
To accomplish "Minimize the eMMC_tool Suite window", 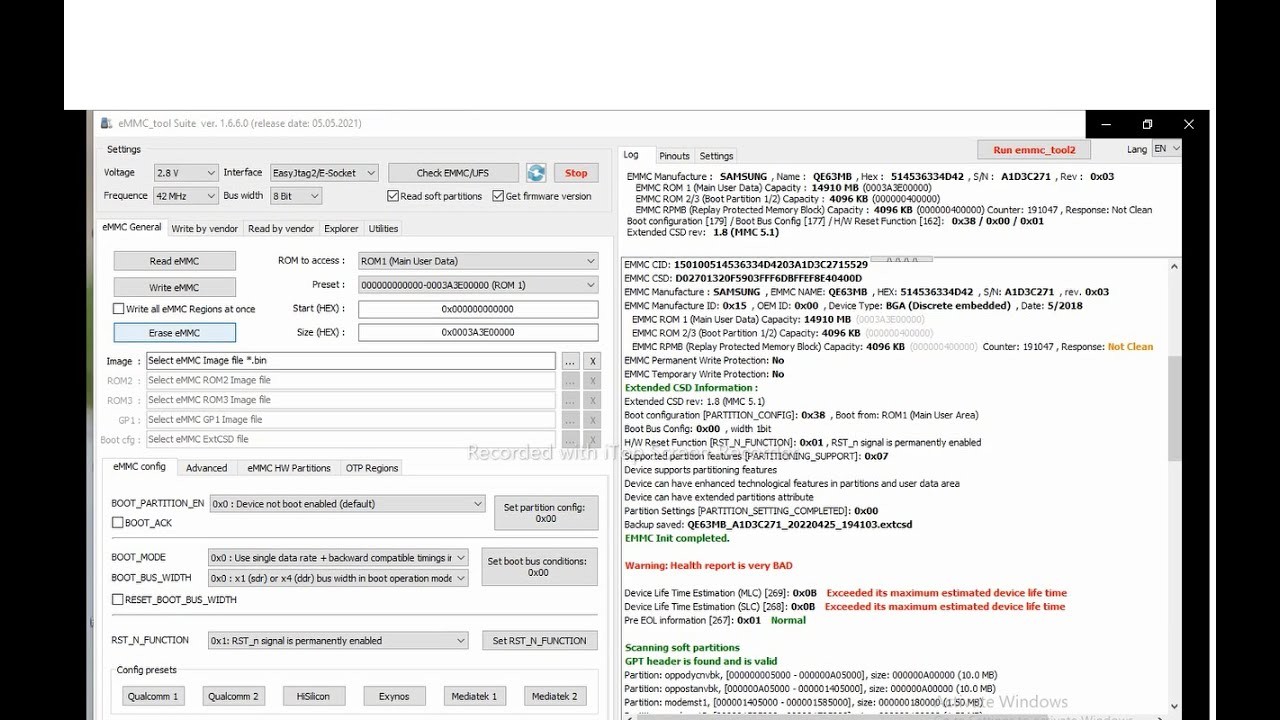I will (x=1106, y=124).
